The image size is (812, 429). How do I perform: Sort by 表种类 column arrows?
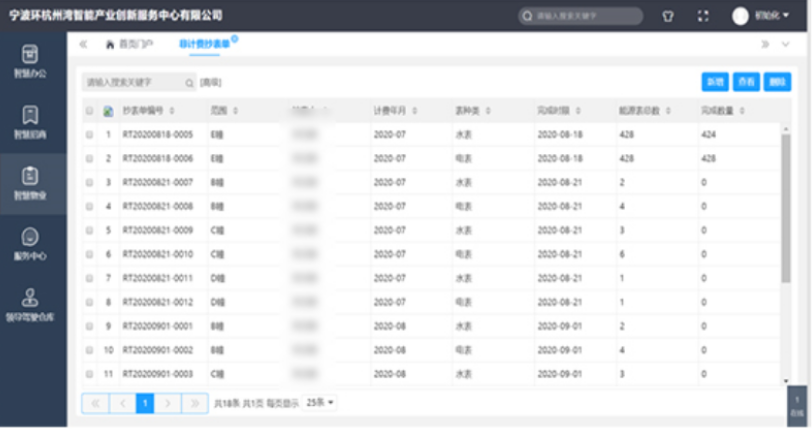(488, 111)
